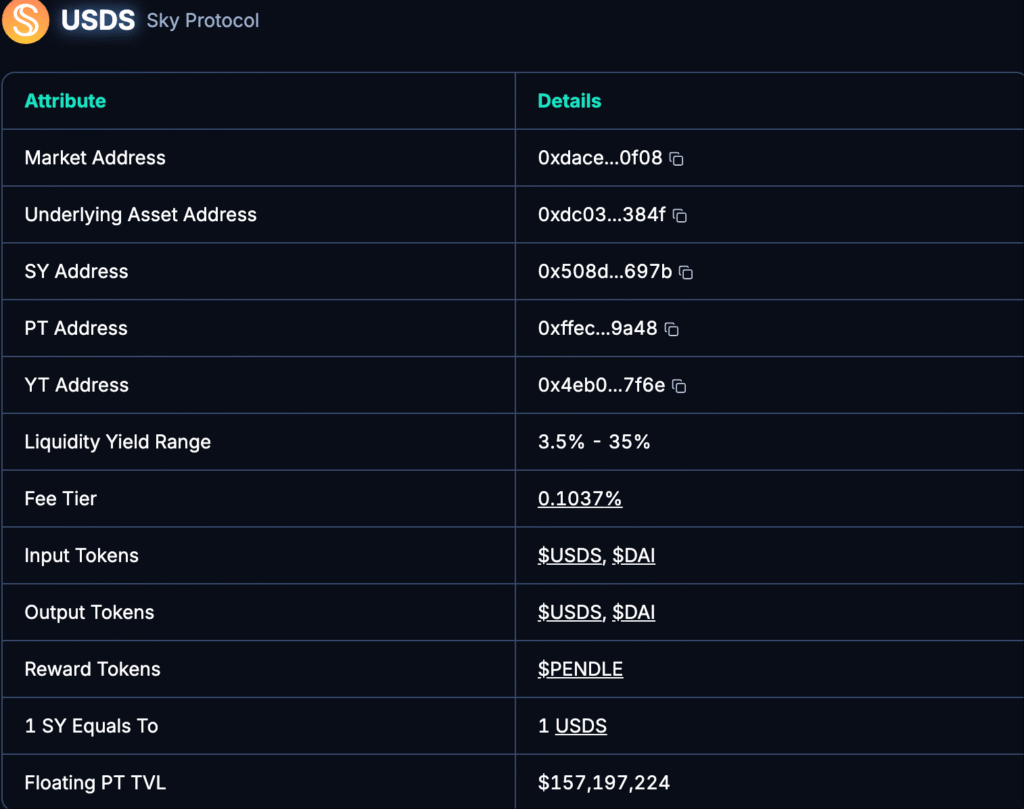Click the 0xdc03...384f address text
Viewport: 1024px width, 809px height.
[x=601, y=214]
